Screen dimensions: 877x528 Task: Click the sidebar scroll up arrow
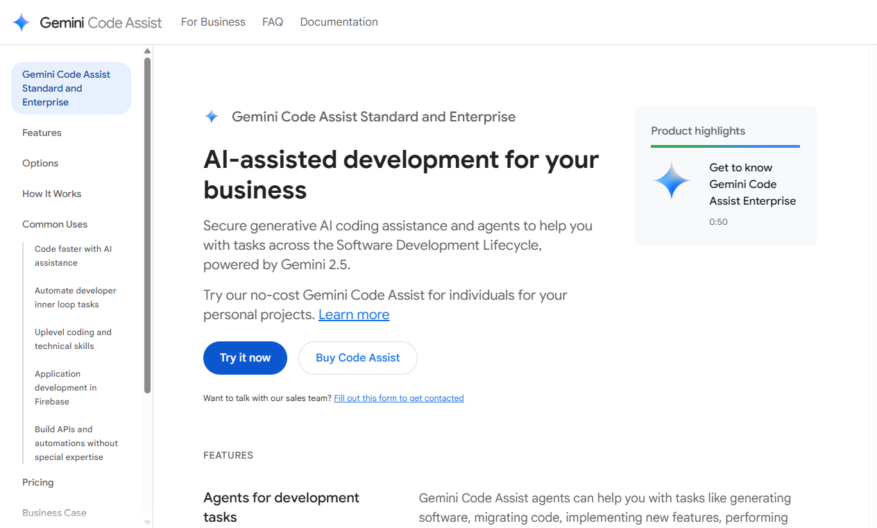[147, 51]
